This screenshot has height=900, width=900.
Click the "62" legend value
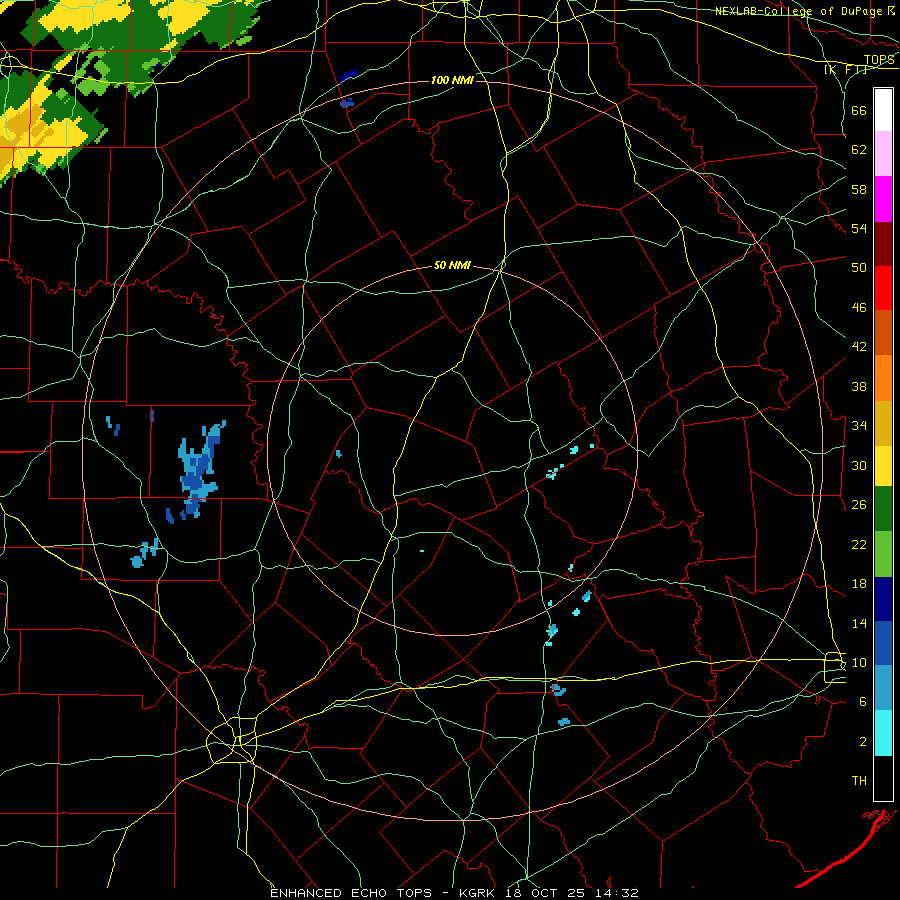pyautogui.click(x=859, y=149)
